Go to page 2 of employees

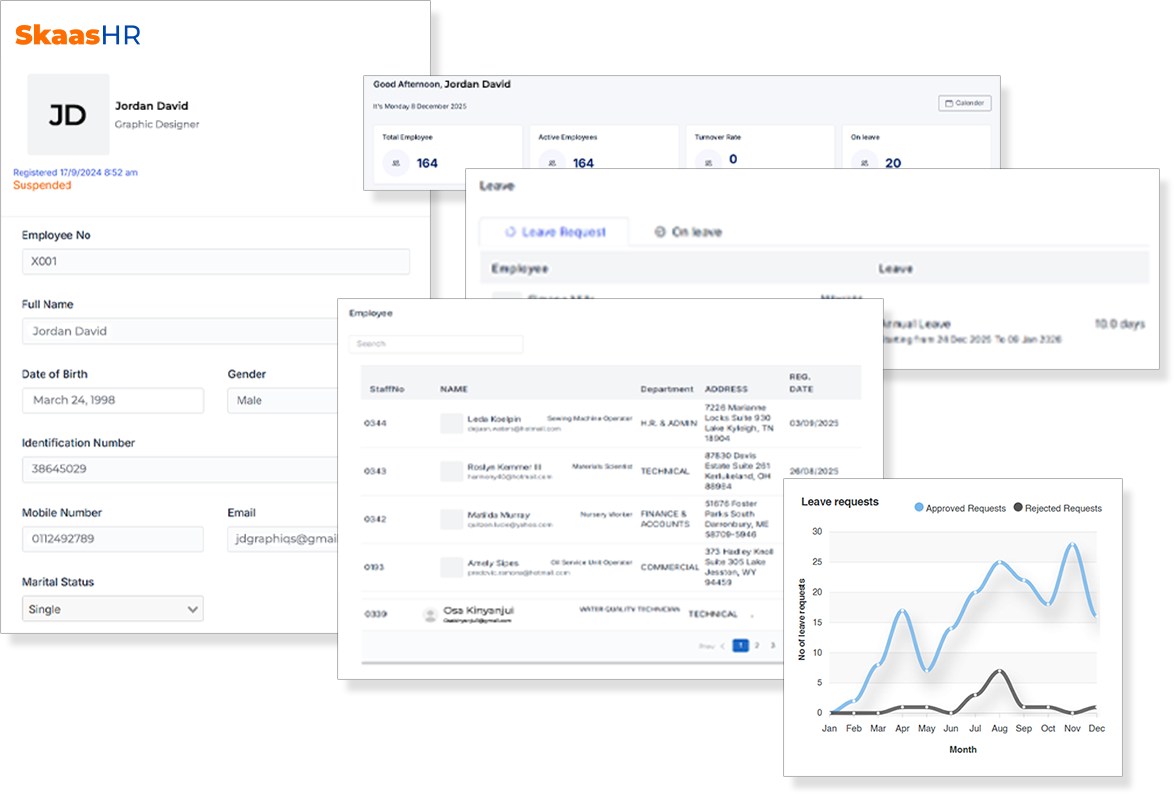tap(756, 646)
